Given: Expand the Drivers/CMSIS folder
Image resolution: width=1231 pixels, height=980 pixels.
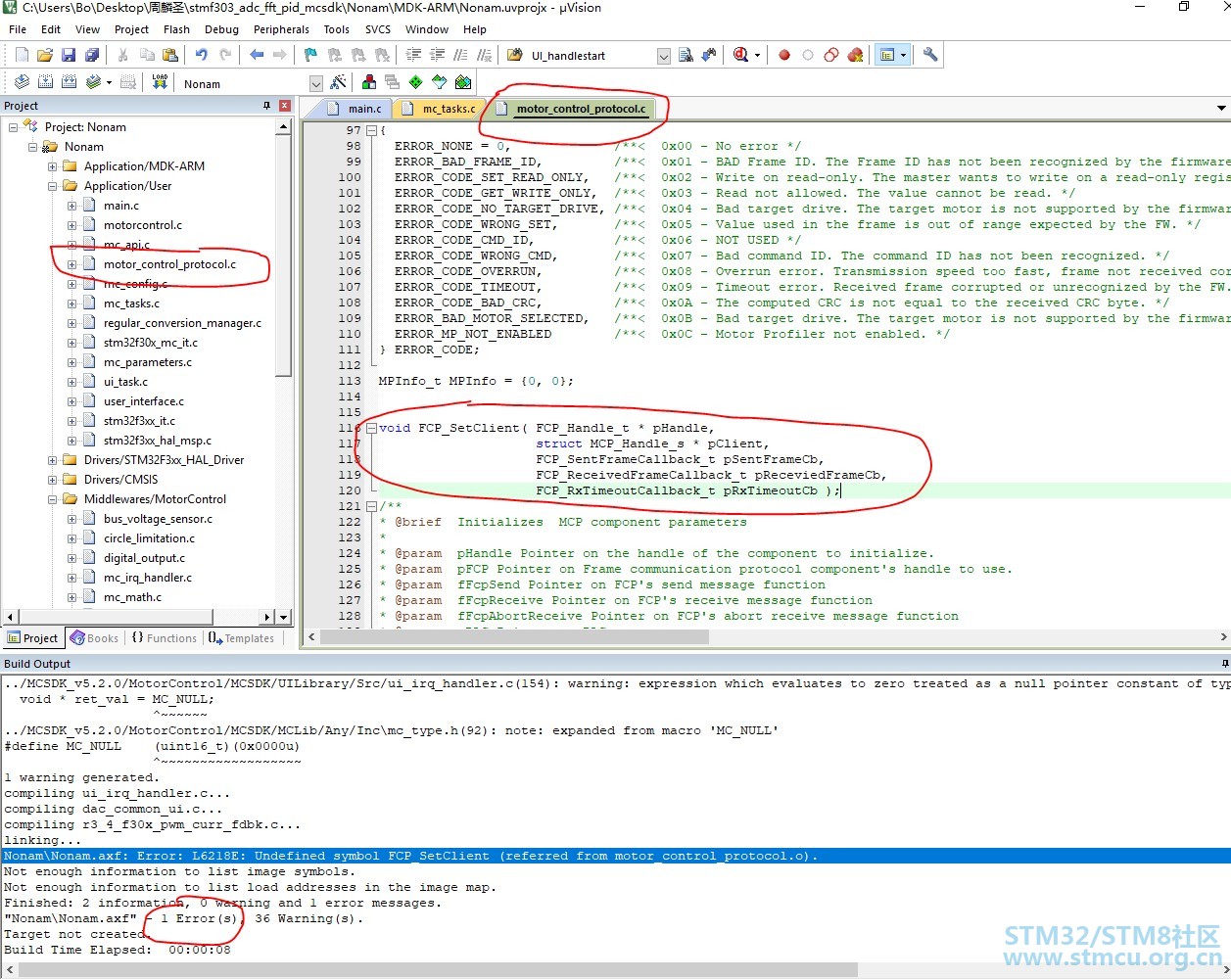Looking at the screenshot, I should pyautogui.click(x=52, y=480).
